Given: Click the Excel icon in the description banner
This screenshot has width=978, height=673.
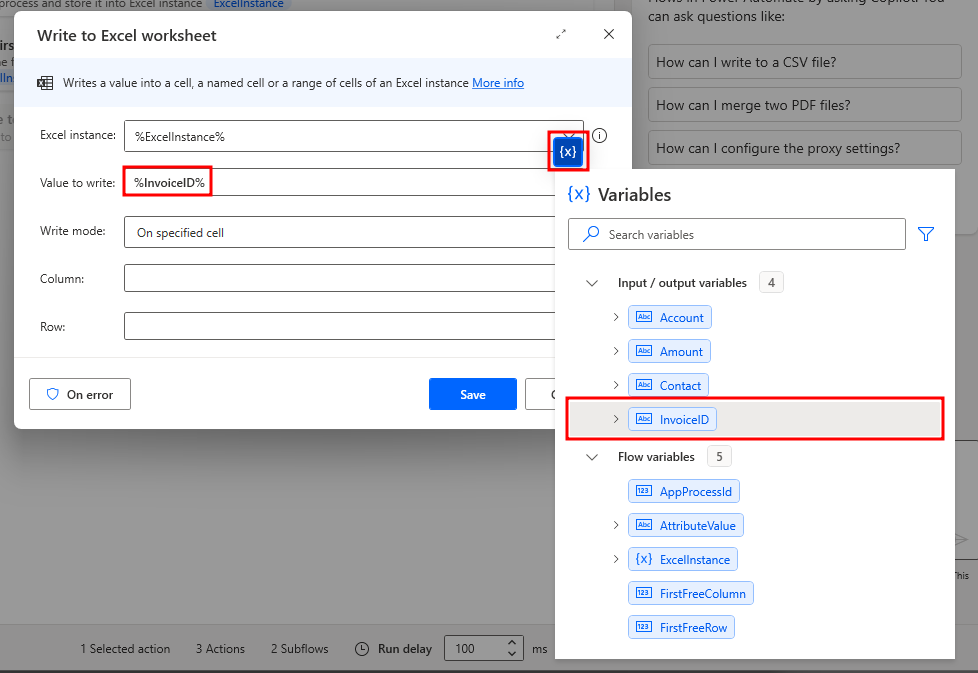Looking at the screenshot, I should tap(45, 83).
